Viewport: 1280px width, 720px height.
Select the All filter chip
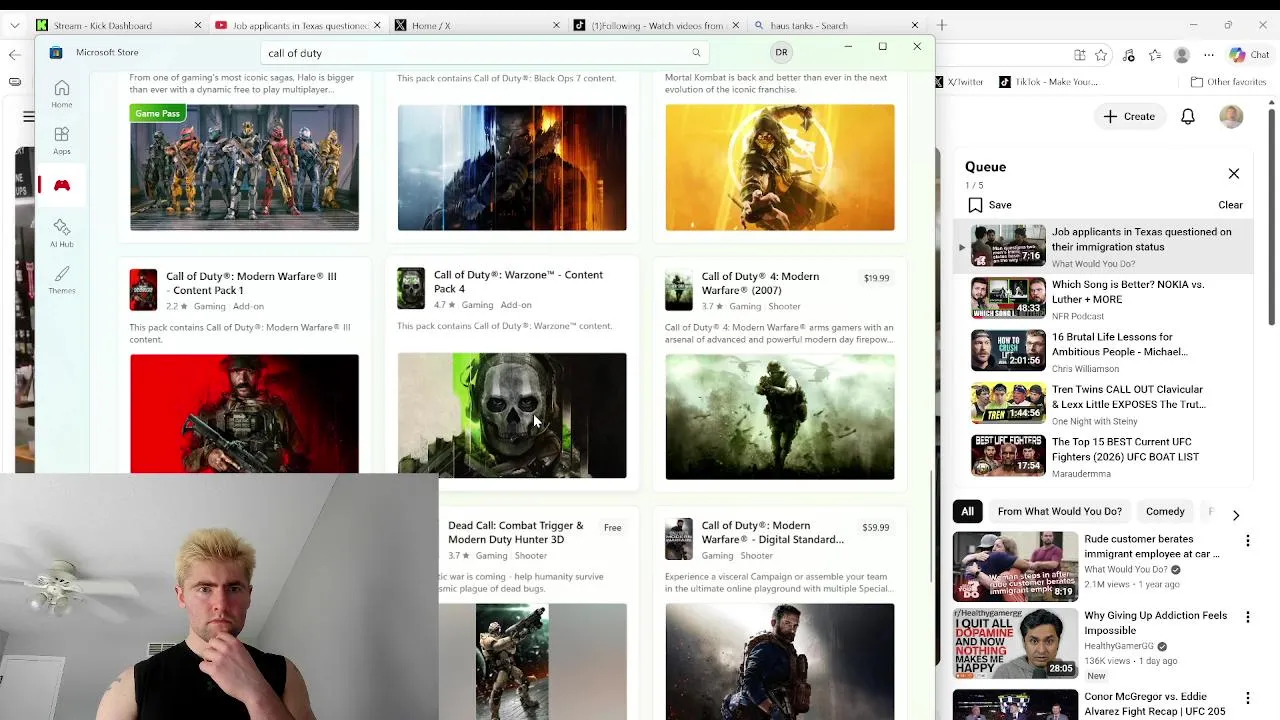(x=967, y=511)
